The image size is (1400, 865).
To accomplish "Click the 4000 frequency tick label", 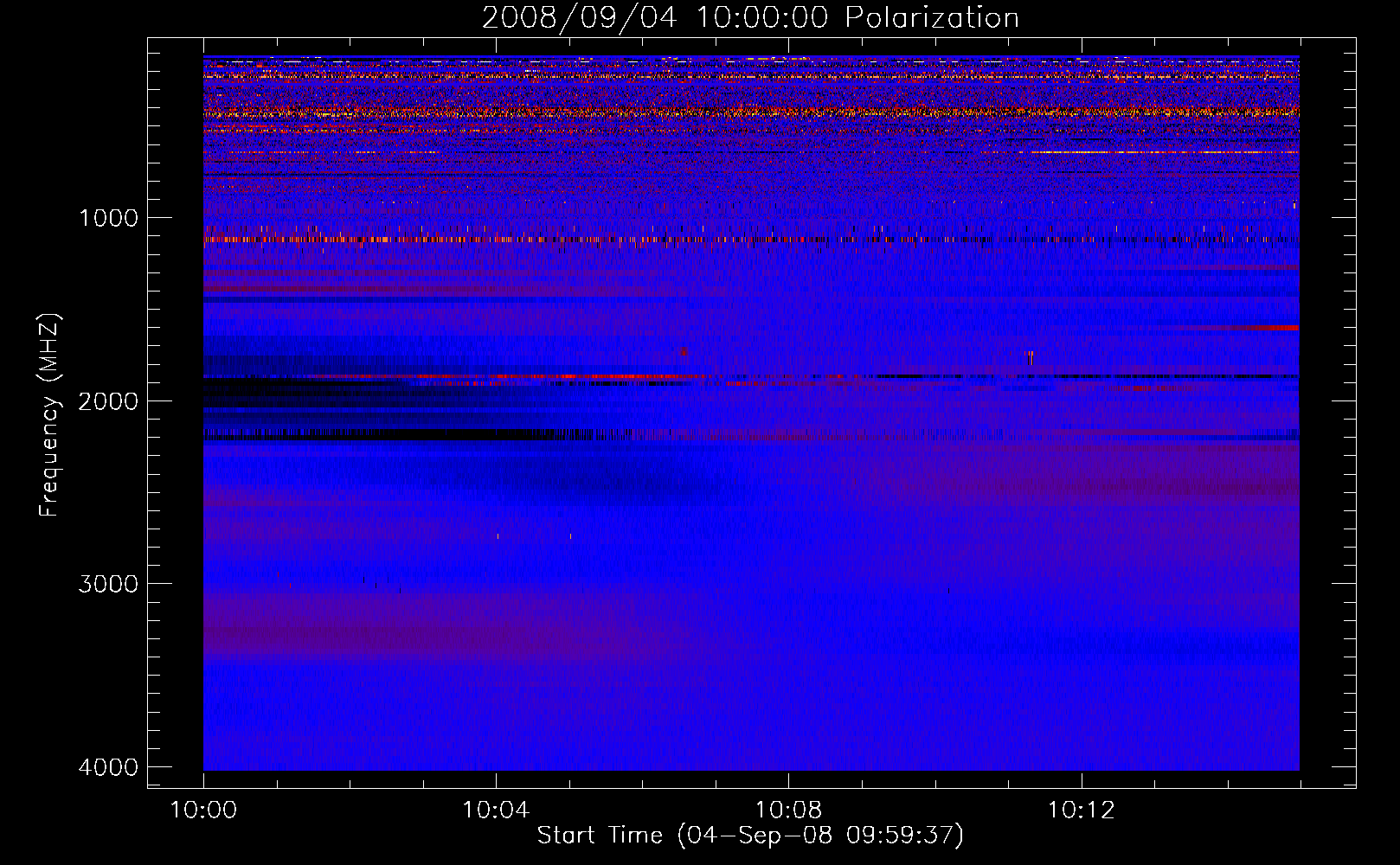I will pyautogui.click(x=109, y=767).
